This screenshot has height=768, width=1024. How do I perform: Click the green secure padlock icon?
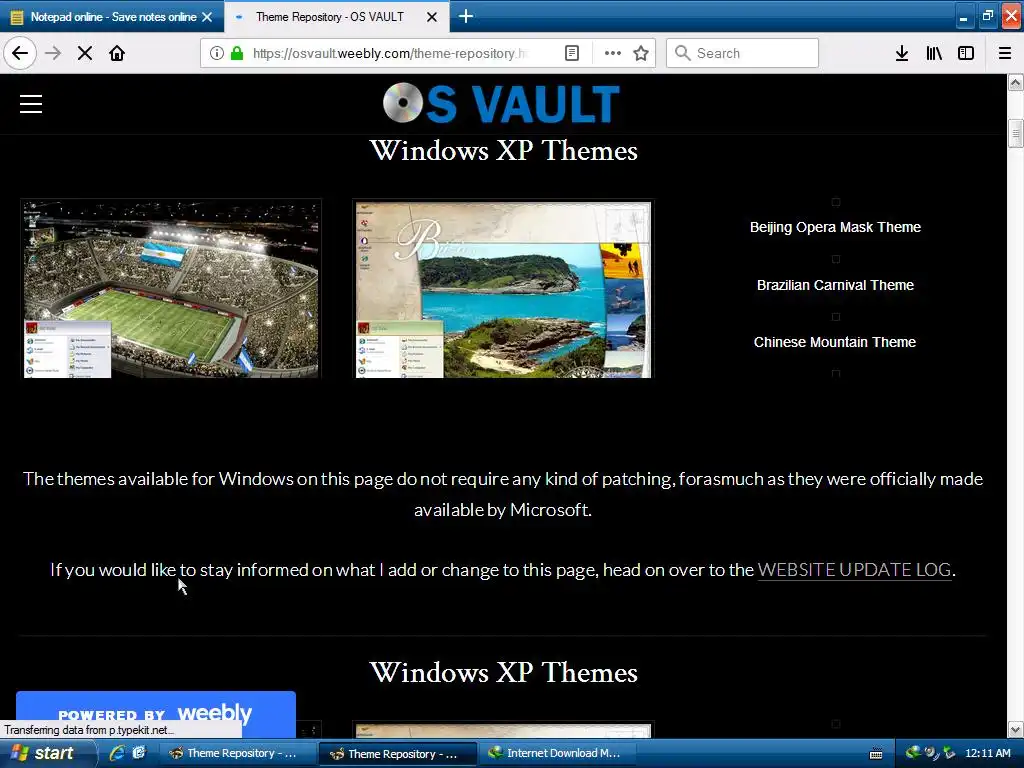point(237,53)
